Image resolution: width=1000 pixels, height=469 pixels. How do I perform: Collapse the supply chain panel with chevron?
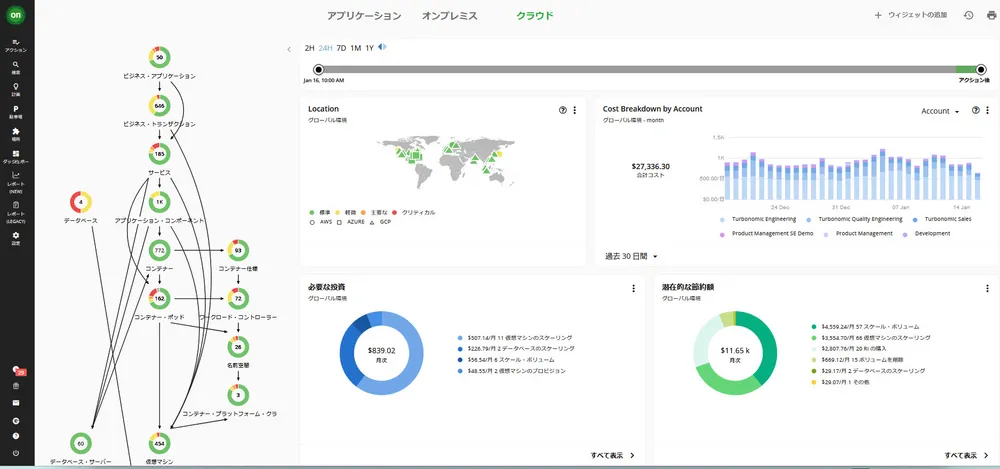click(x=289, y=48)
